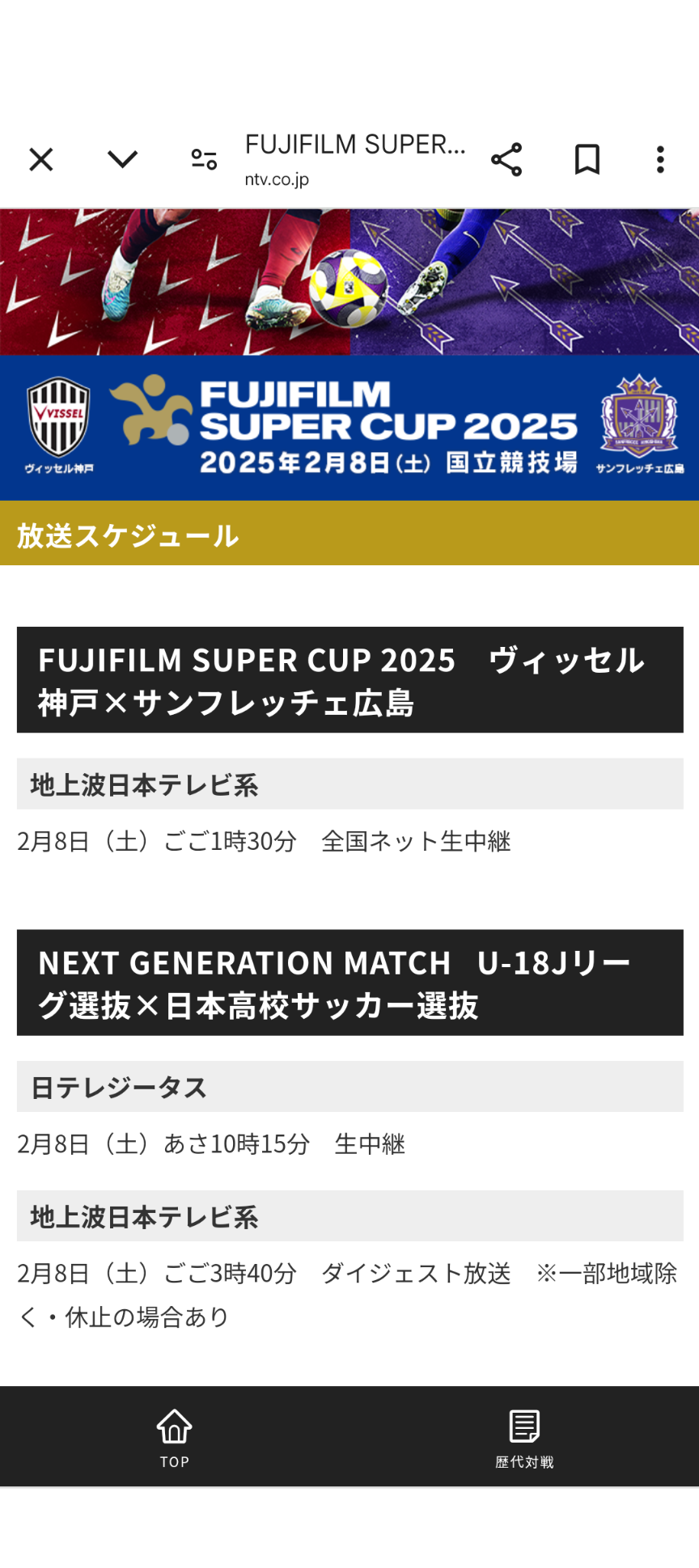Close the in-app browser tab
This screenshot has height=1568, width=699.
point(41,159)
